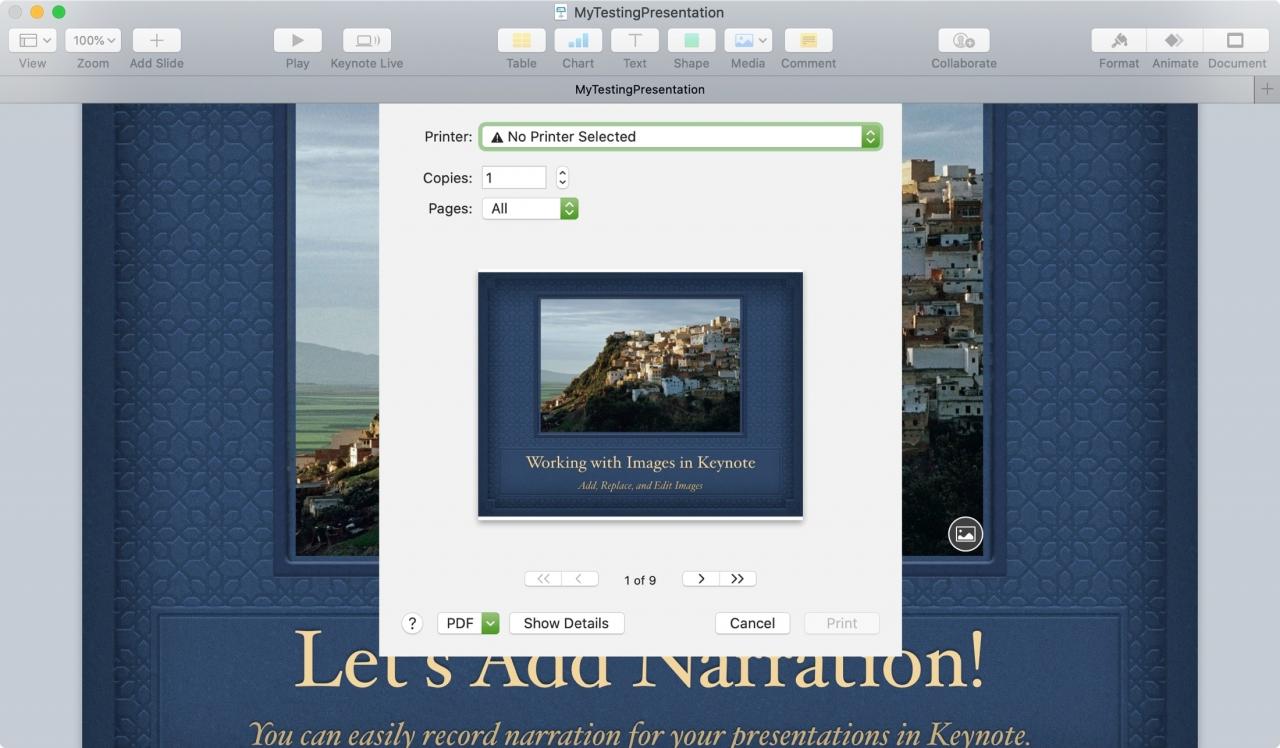The image size is (1280, 748).
Task: Expand the PDF options menu arrow
Action: [490, 623]
